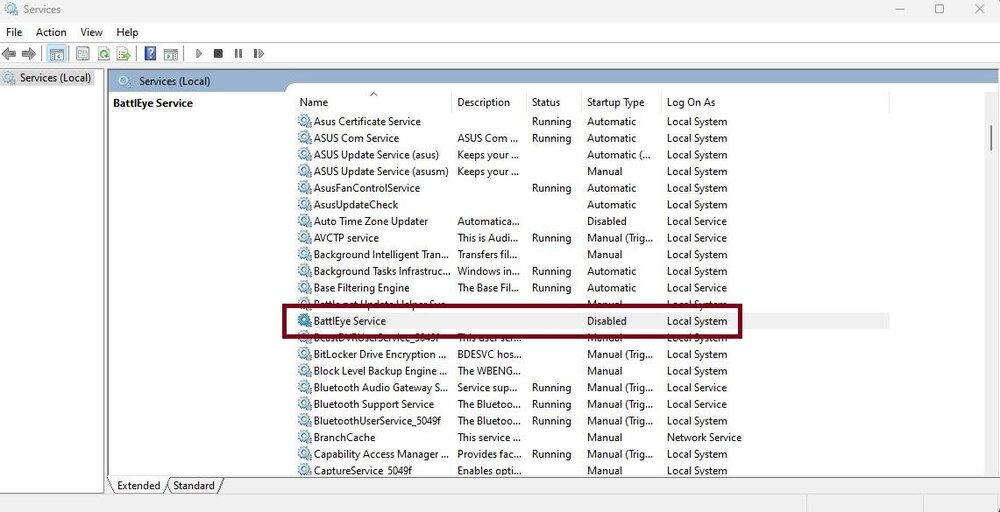Refresh the services list via toolbar
Screen dimensions: 1000x512
tap(103, 54)
